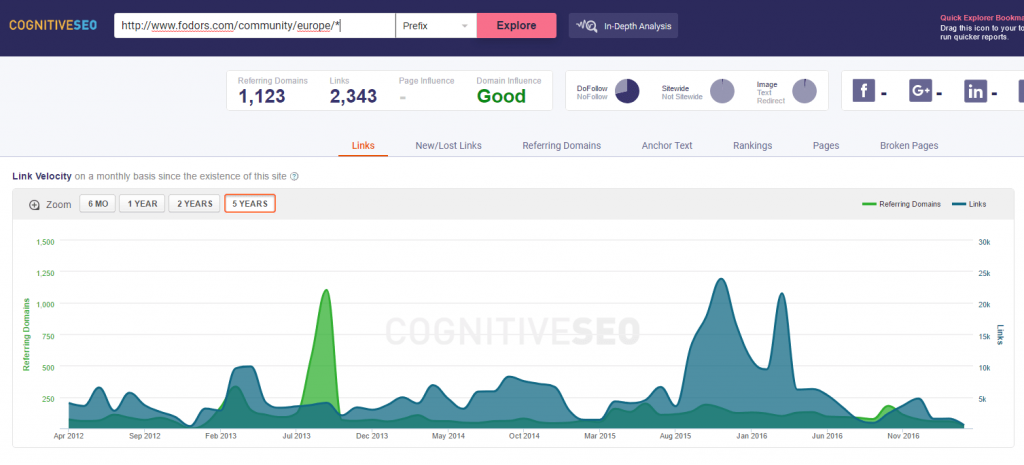Click the In-Depth Analysis magnifier icon
The height and width of the screenshot is (465, 1024).
coord(586,26)
